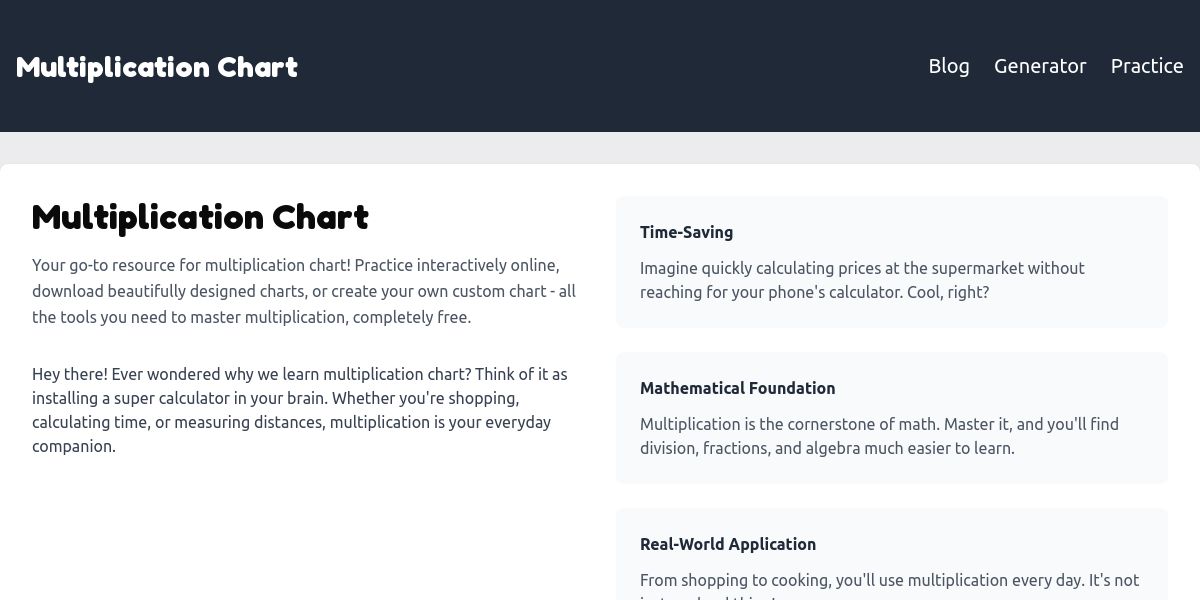Image resolution: width=1200 pixels, height=600 pixels.
Task: Click the Multiplication Chart site logo in header
Action: (x=157, y=67)
